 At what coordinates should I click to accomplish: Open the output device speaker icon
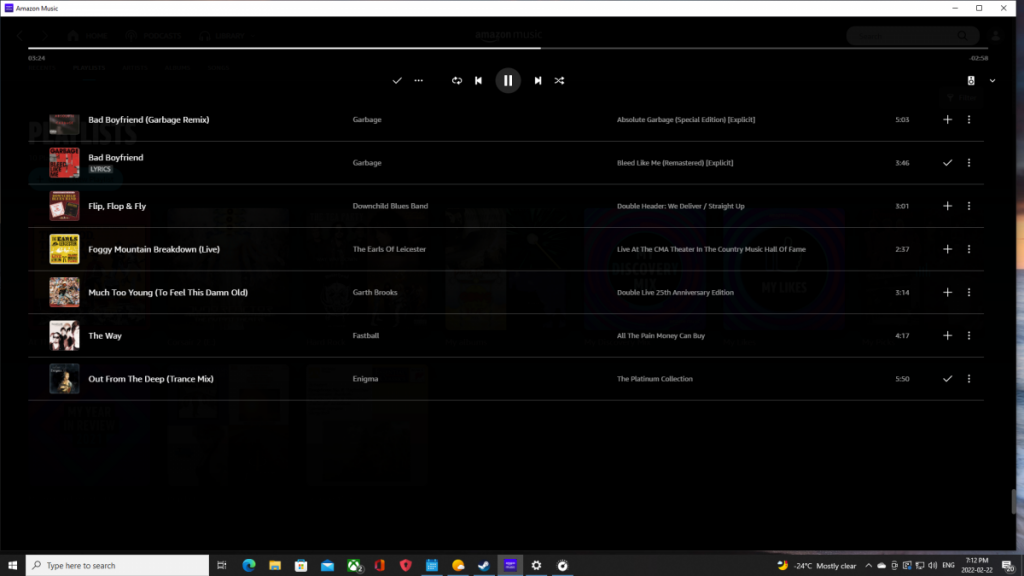tap(970, 80)
